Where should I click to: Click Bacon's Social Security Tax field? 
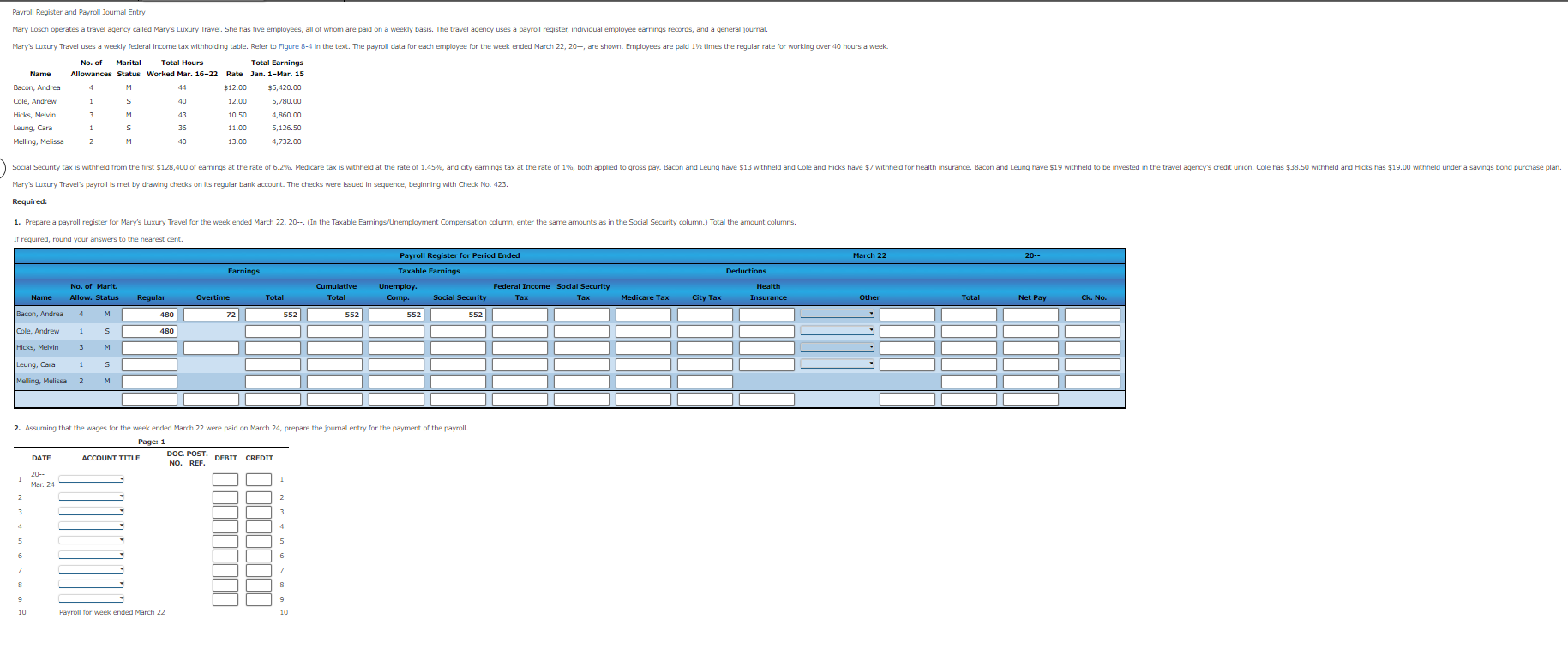(581, 315)
